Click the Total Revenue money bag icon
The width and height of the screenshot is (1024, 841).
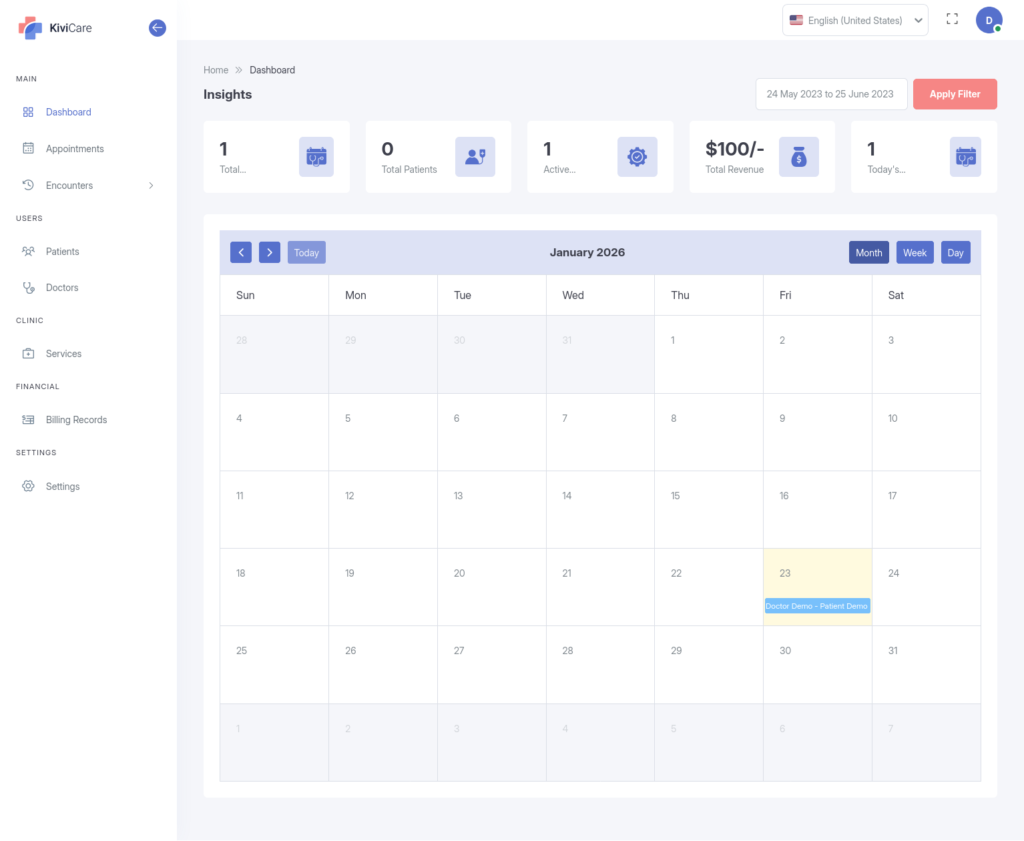798,157
